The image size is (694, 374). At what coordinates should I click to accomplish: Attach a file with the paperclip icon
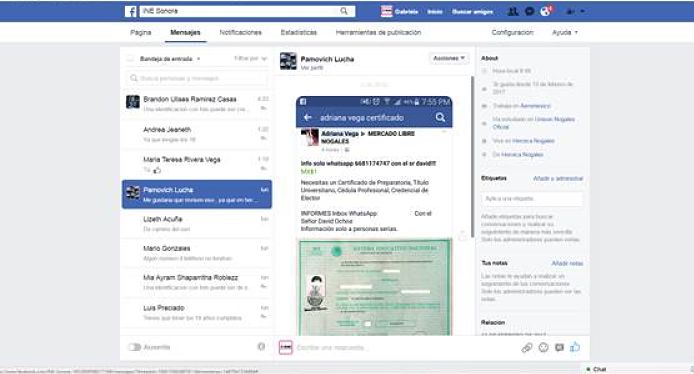click(x=527, y=348)
